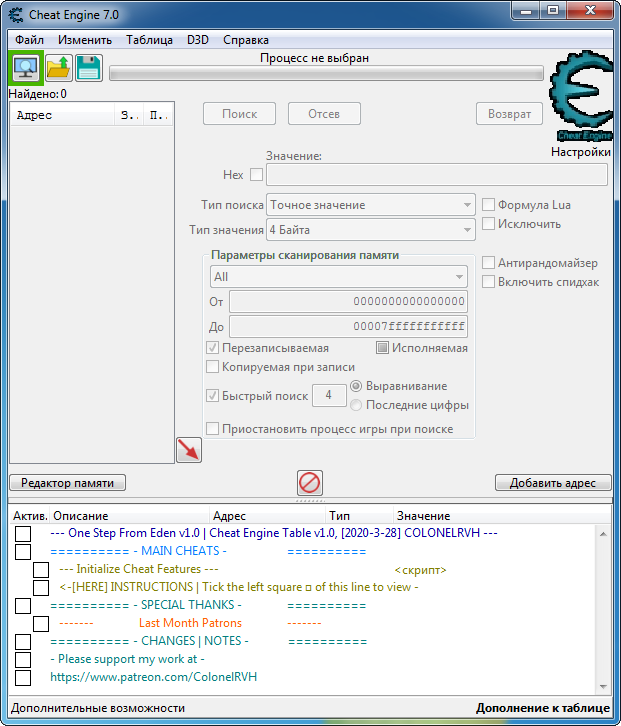Image resolution: width=621 pixels, height=726 pixels.
Task: Select the https://www.patreon.com/ColonelRVH entry
Action: click(x=153, y=677)
